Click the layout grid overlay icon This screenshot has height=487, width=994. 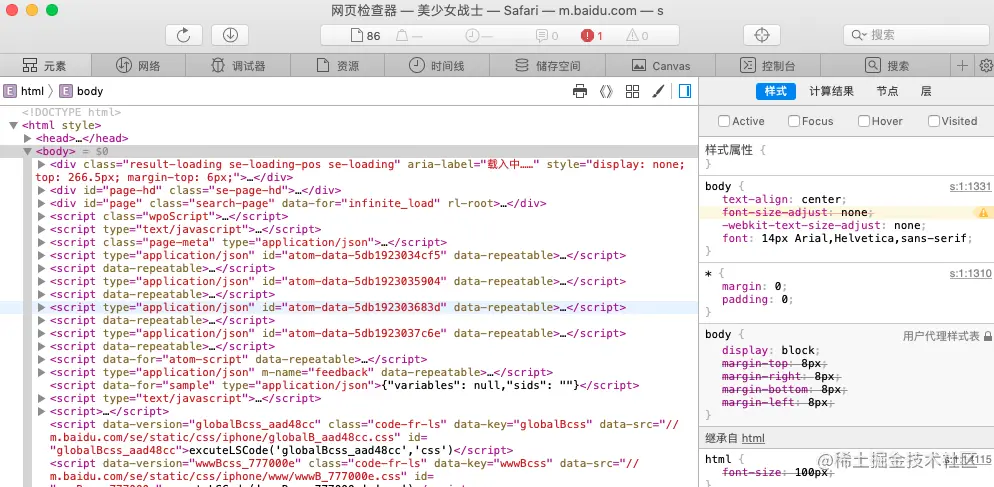pos(632,91)
